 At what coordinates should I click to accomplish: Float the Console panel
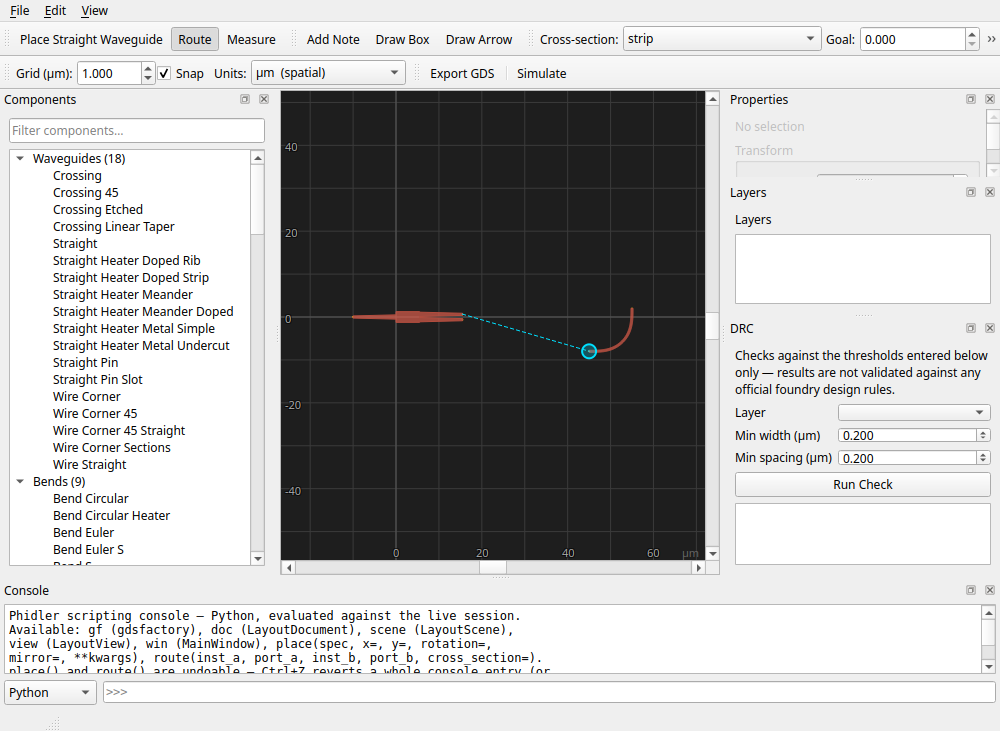[971, 590]
